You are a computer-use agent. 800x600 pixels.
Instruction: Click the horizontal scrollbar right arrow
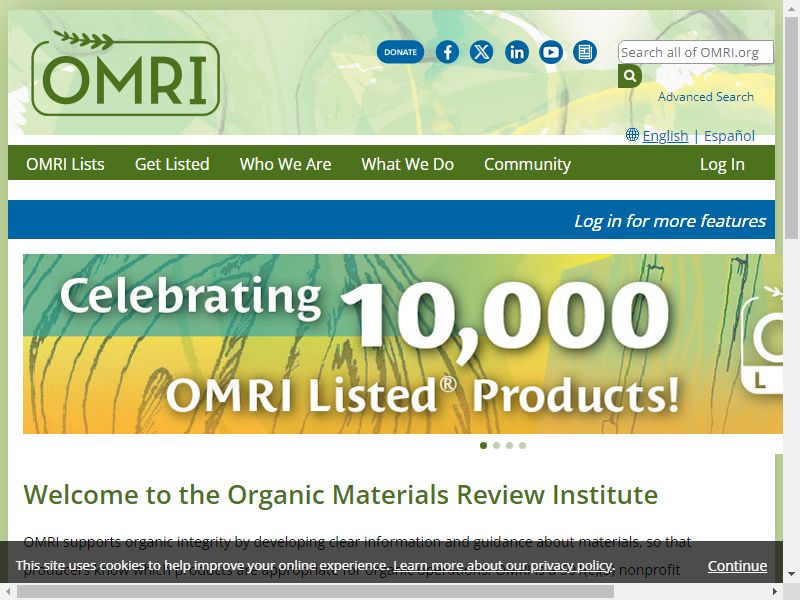pos(775,592)
